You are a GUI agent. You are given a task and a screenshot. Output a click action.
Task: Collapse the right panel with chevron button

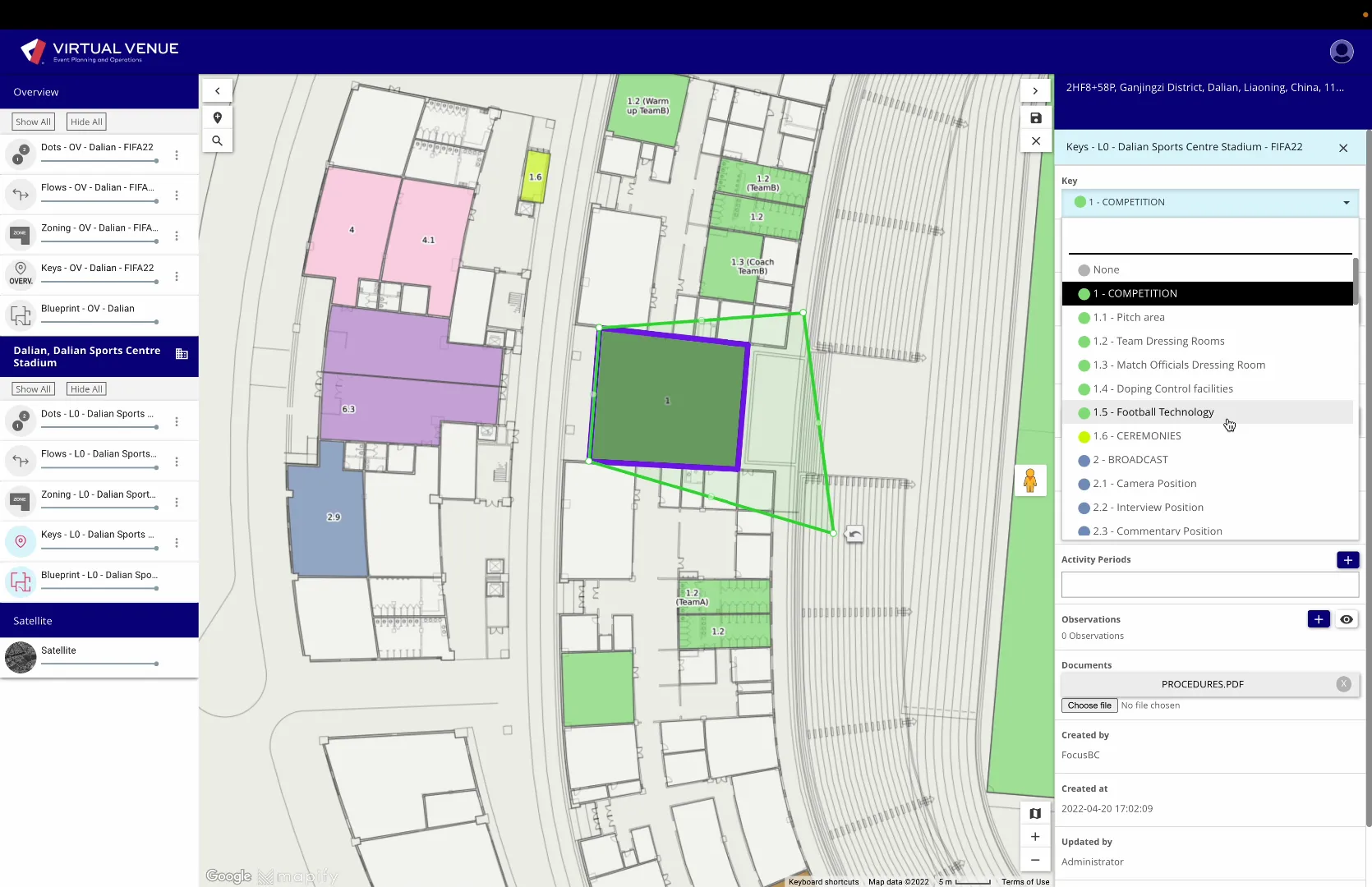click(1035, 91)
